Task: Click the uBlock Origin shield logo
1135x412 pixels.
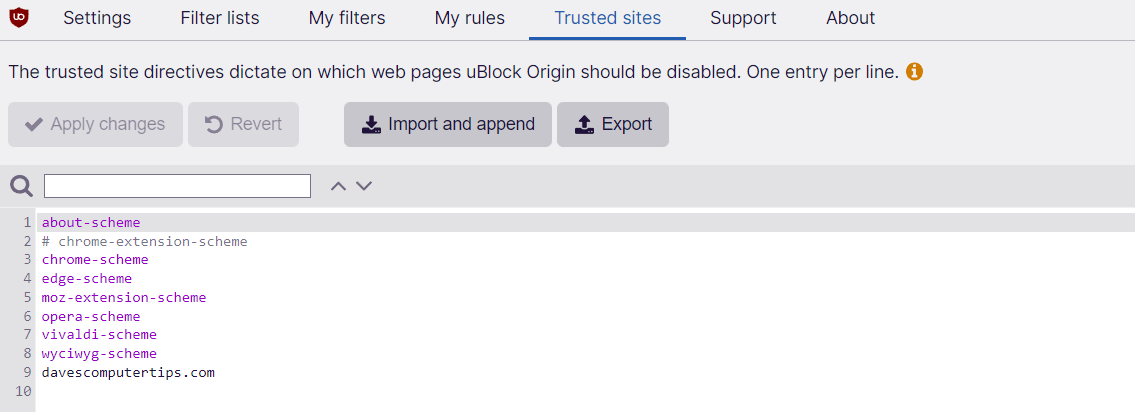Action: pos(19,18)
